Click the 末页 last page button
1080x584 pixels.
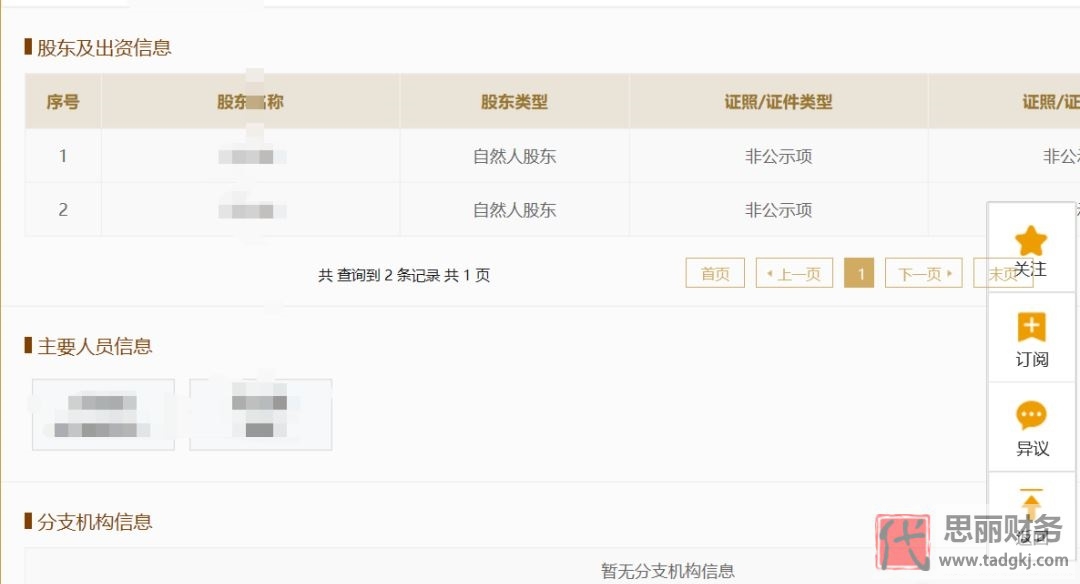click(1003, 272)
